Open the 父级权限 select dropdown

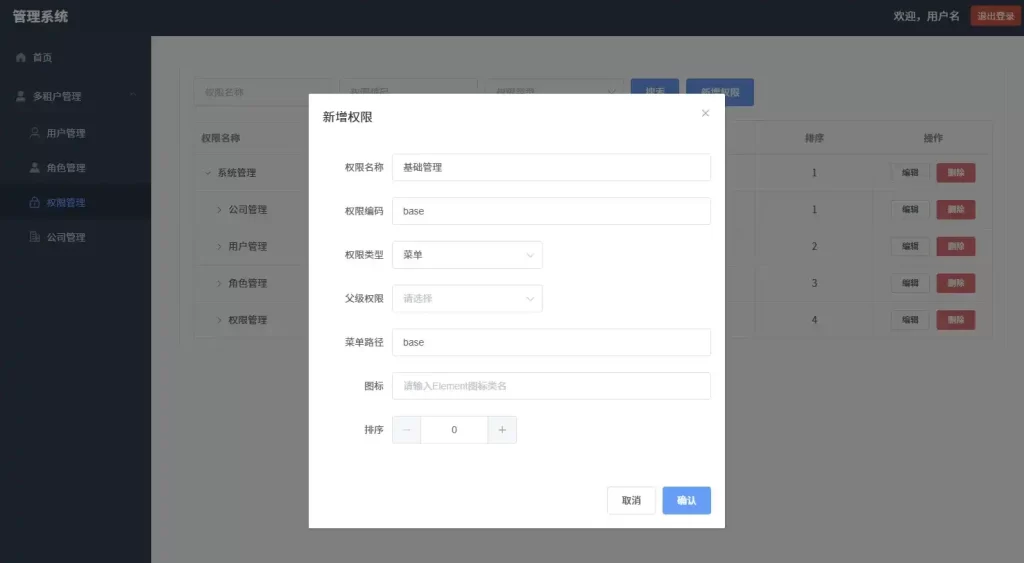coord(467,298)
